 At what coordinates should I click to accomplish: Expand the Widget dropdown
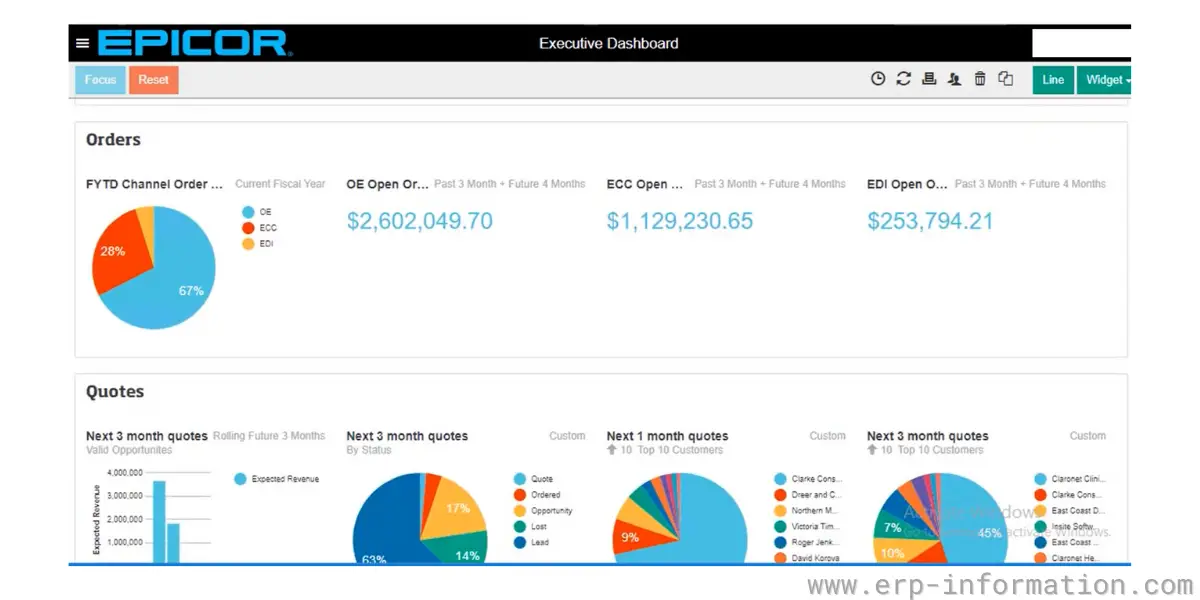[x=1104, y=80]
